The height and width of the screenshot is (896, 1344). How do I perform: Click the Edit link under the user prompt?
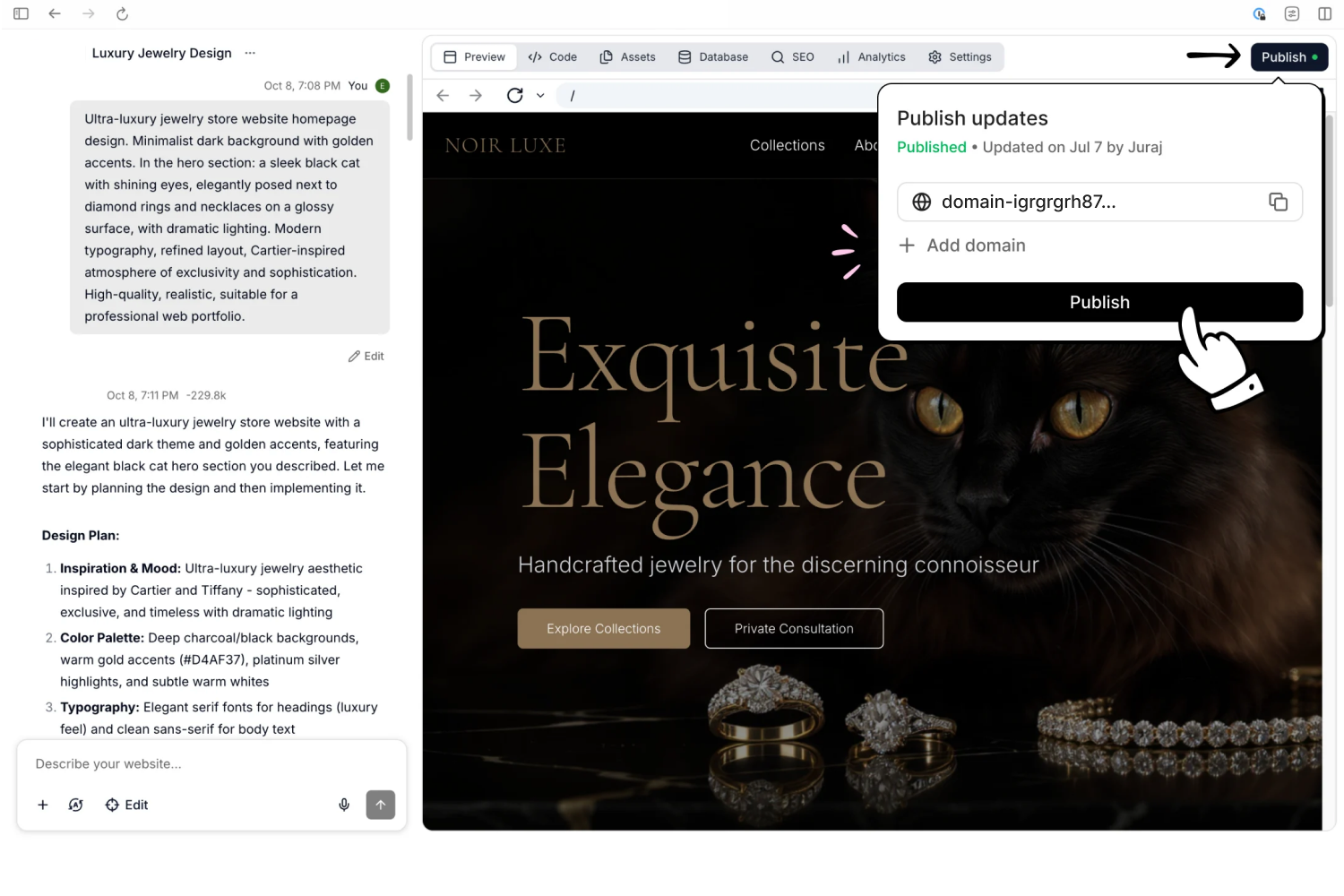coord(366,356)
